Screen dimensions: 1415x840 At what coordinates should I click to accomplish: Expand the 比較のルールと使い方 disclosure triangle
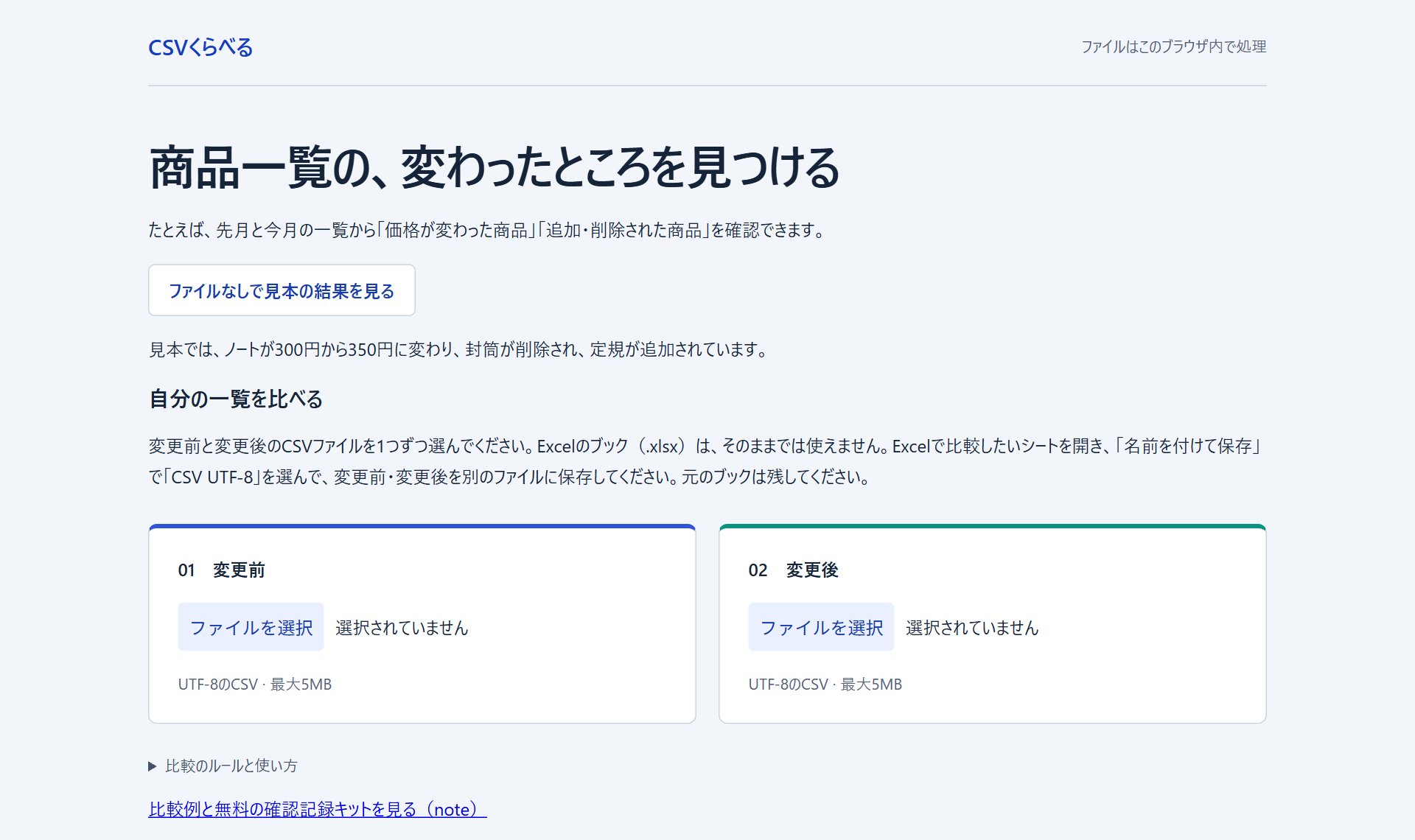click(153, 766)
